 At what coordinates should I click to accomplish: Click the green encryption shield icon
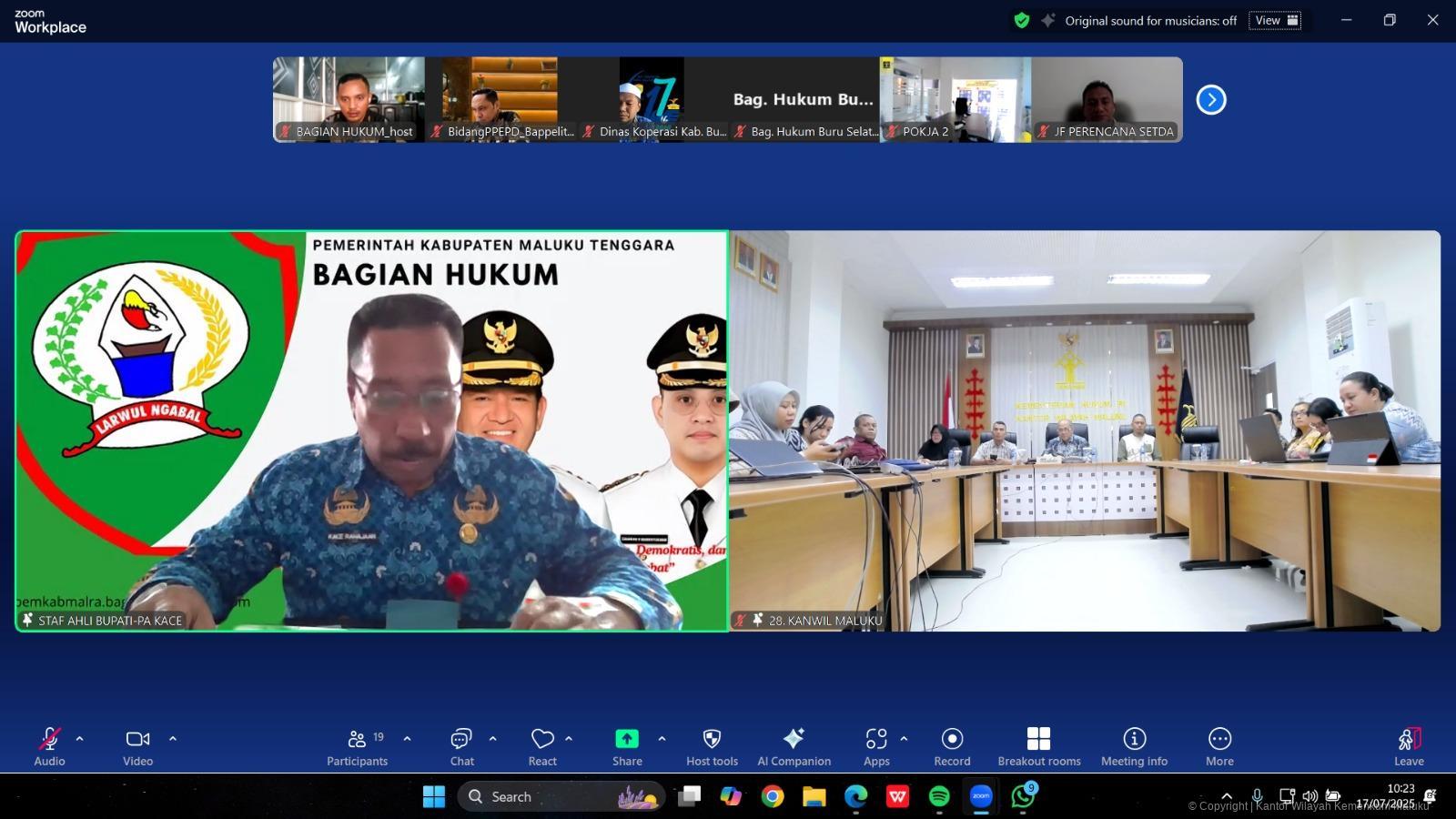tap(1022, 20)
